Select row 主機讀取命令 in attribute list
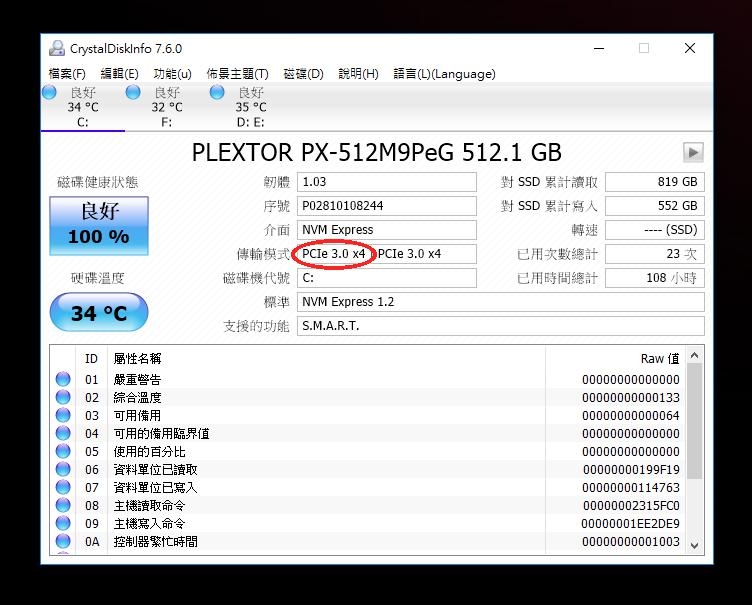The height and width of the screenshot is (605, 752). pos(368,505)
